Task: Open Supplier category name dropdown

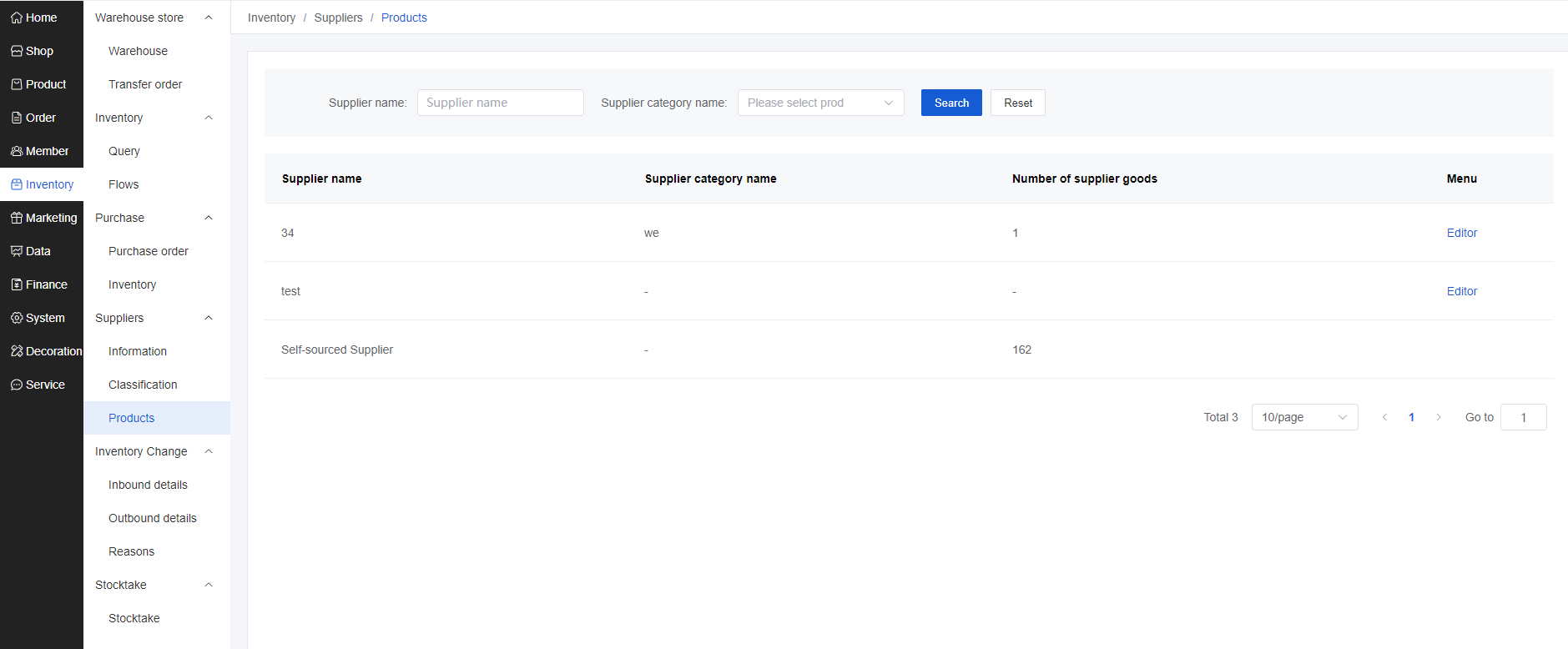Action: pos(821,103)
